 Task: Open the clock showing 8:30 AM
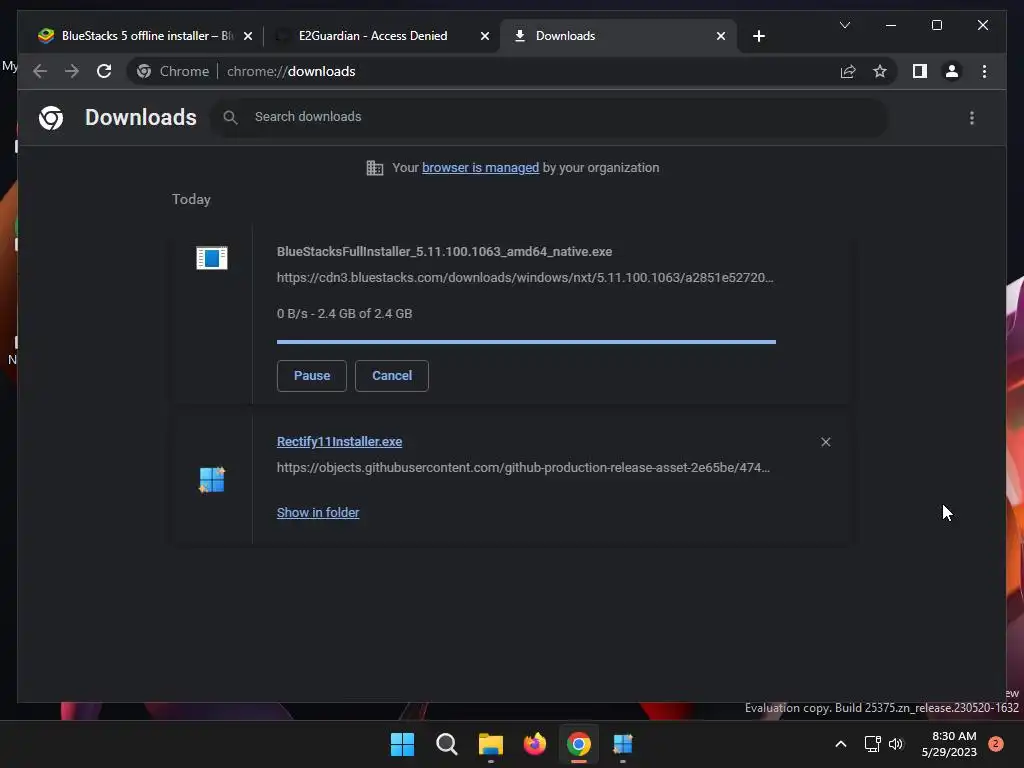click(x=949, y=744)
